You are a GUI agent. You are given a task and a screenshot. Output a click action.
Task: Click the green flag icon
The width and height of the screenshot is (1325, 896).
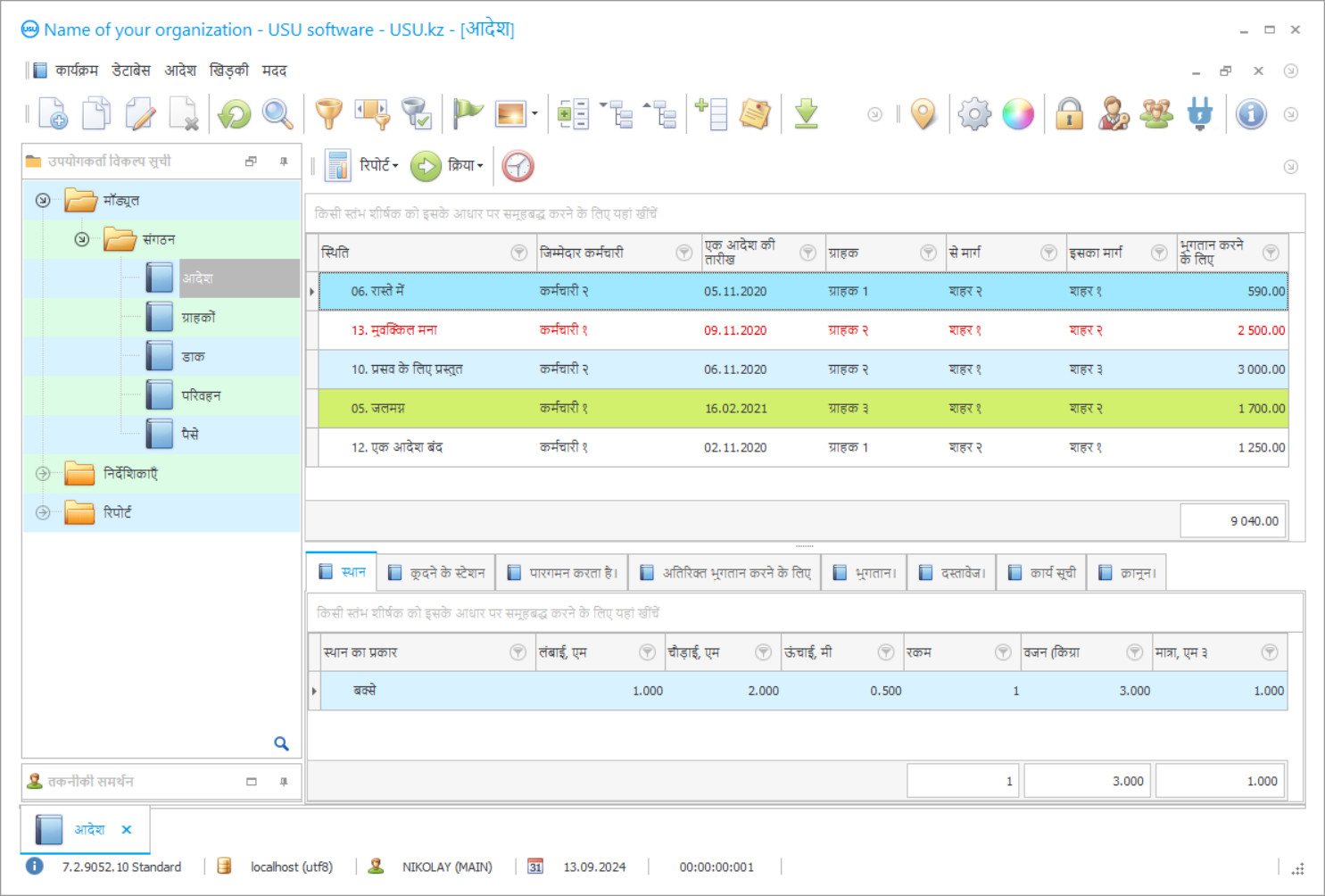[467, 114]
